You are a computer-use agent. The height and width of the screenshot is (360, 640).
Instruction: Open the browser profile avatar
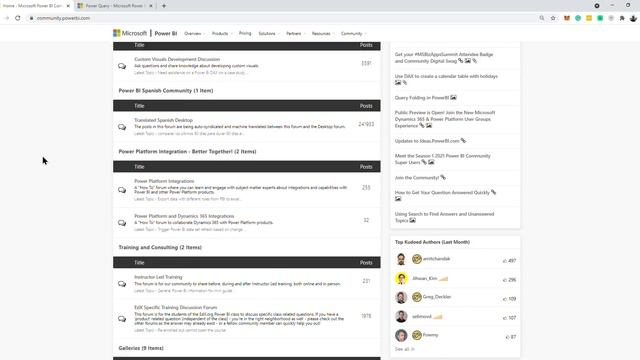tap(633, 18)
